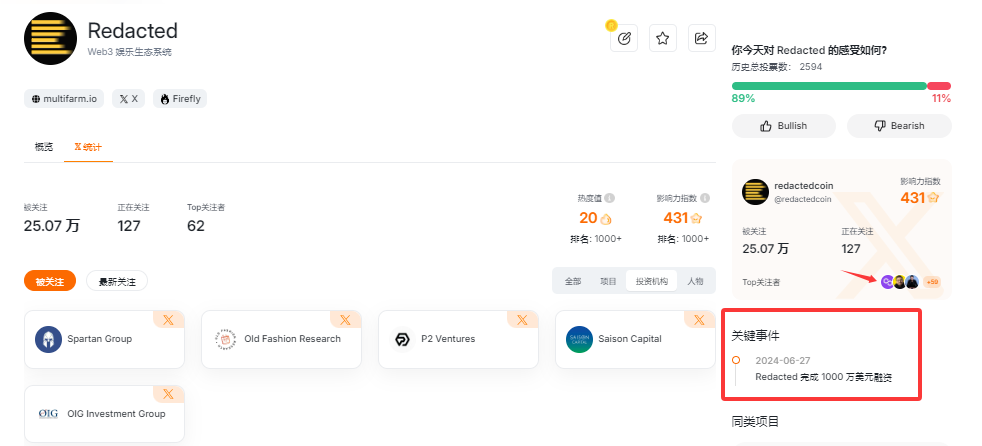Open the Spartan Group card
This screenshot has height=446, width=982.
click(104, 339)
